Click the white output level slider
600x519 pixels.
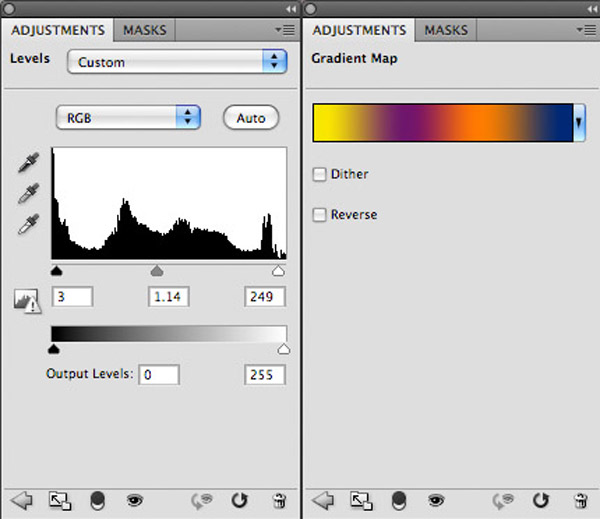pyautogui.click(x=284, y=349)
